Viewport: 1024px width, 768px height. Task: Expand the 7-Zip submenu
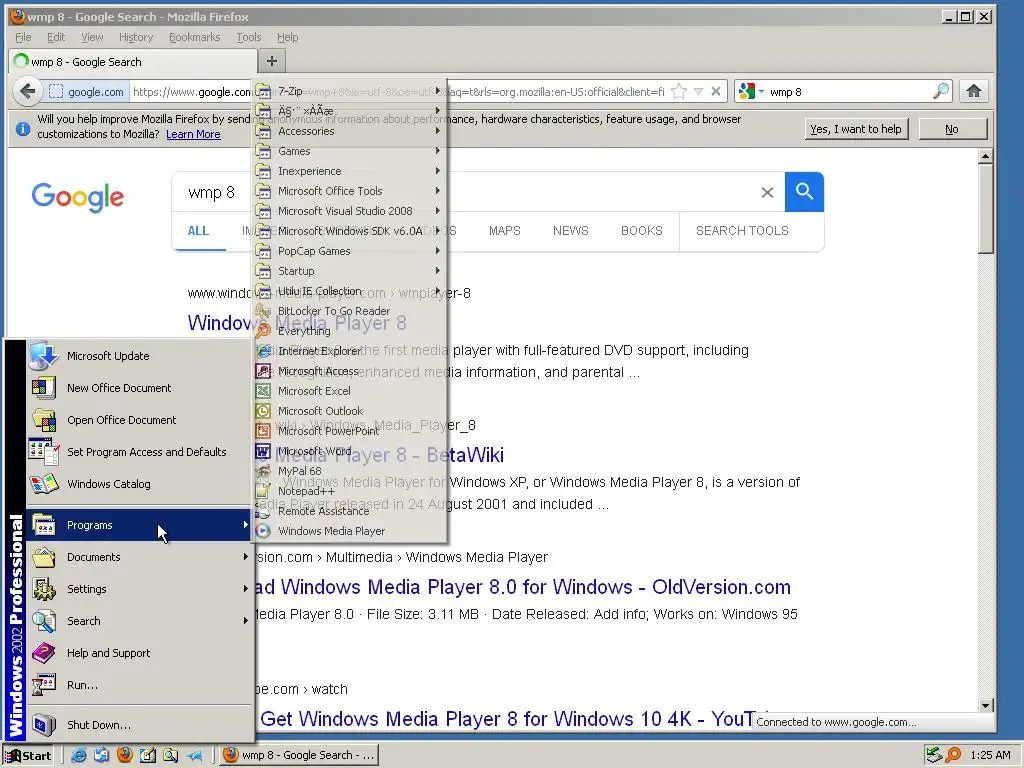click(x=349, y=91)
